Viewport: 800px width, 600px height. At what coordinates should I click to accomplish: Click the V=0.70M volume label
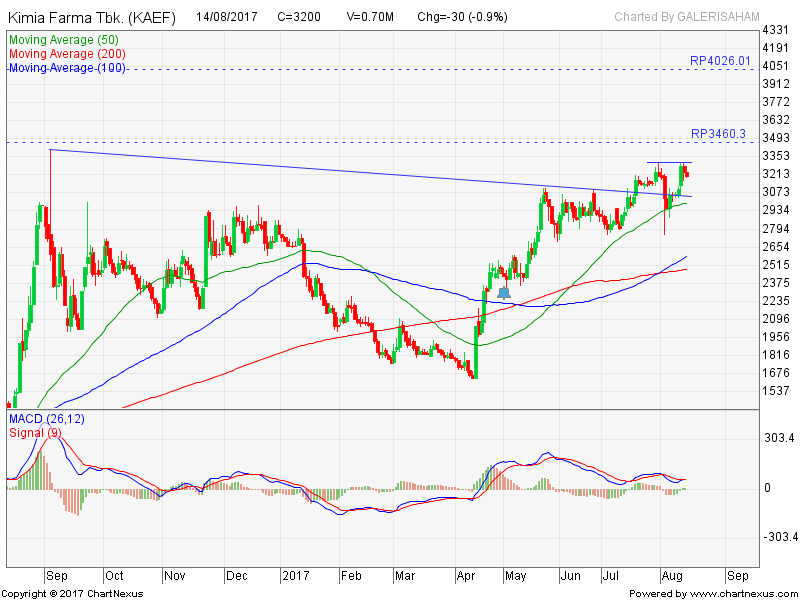coord(371,18)
